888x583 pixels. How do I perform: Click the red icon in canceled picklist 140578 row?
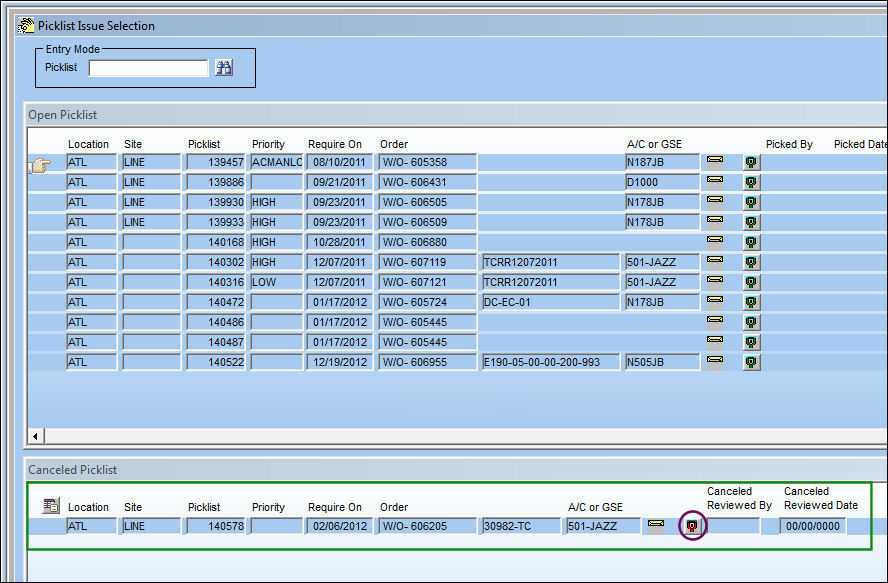(692, 526)
